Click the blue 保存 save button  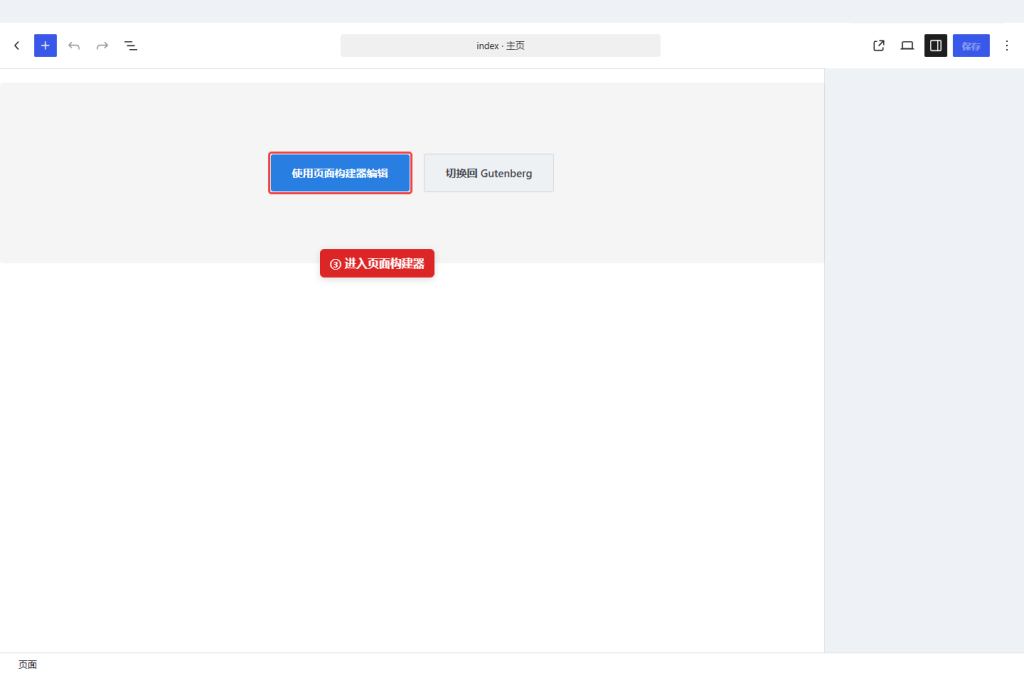pyautogui.click(x=971, y=46)
